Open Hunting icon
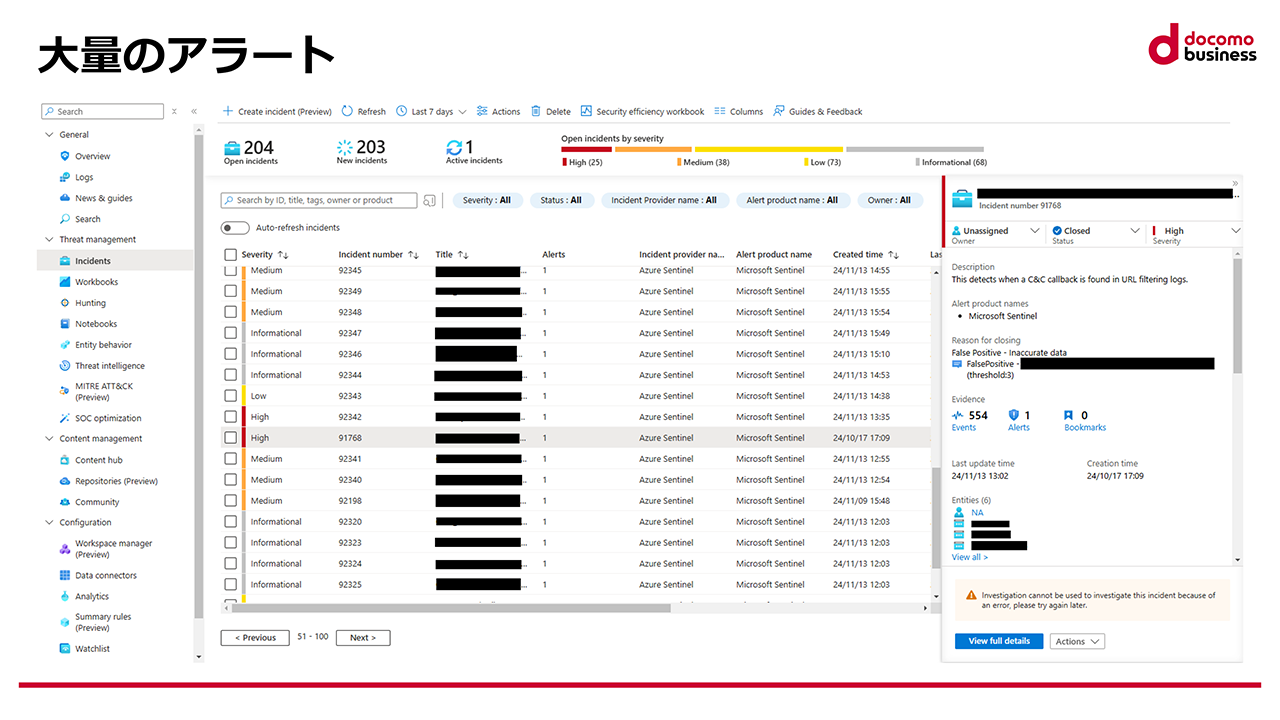The height and width of the screenshot is (720, 1280). click(65, 303)
